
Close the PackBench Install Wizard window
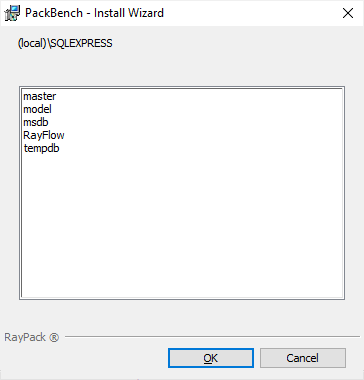click(x=348, y=13)
